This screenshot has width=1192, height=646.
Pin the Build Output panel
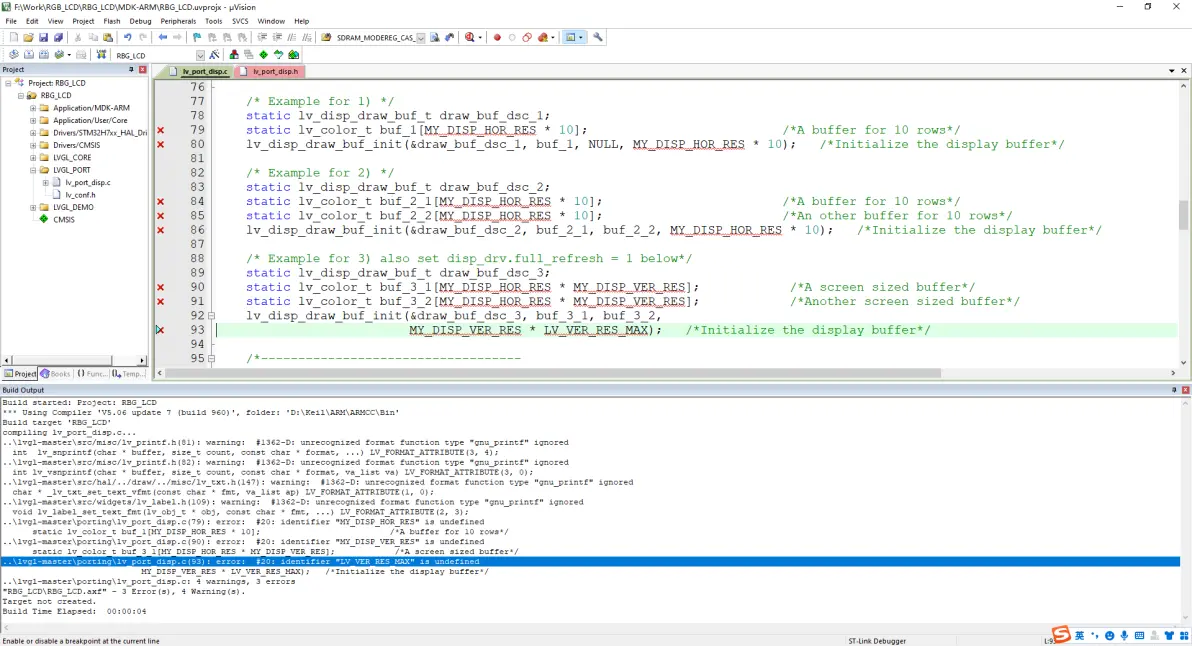(1173, 390)
